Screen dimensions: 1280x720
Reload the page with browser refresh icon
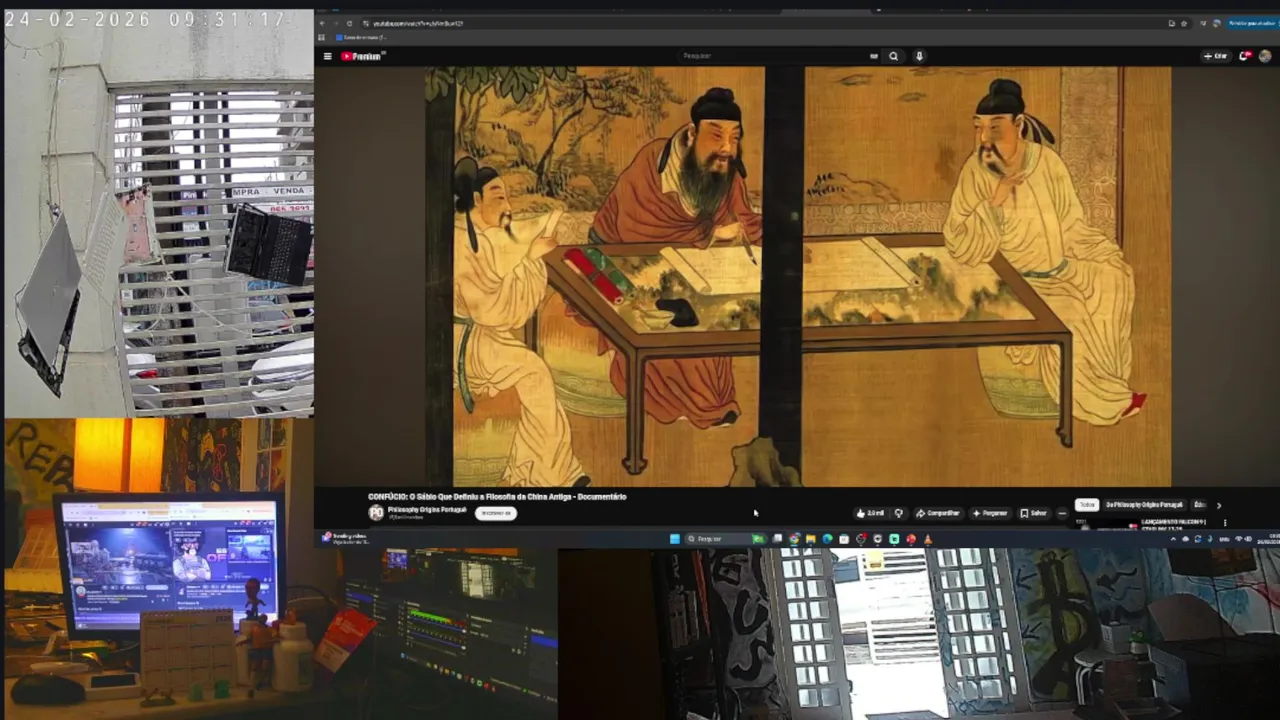click(349, 23)
